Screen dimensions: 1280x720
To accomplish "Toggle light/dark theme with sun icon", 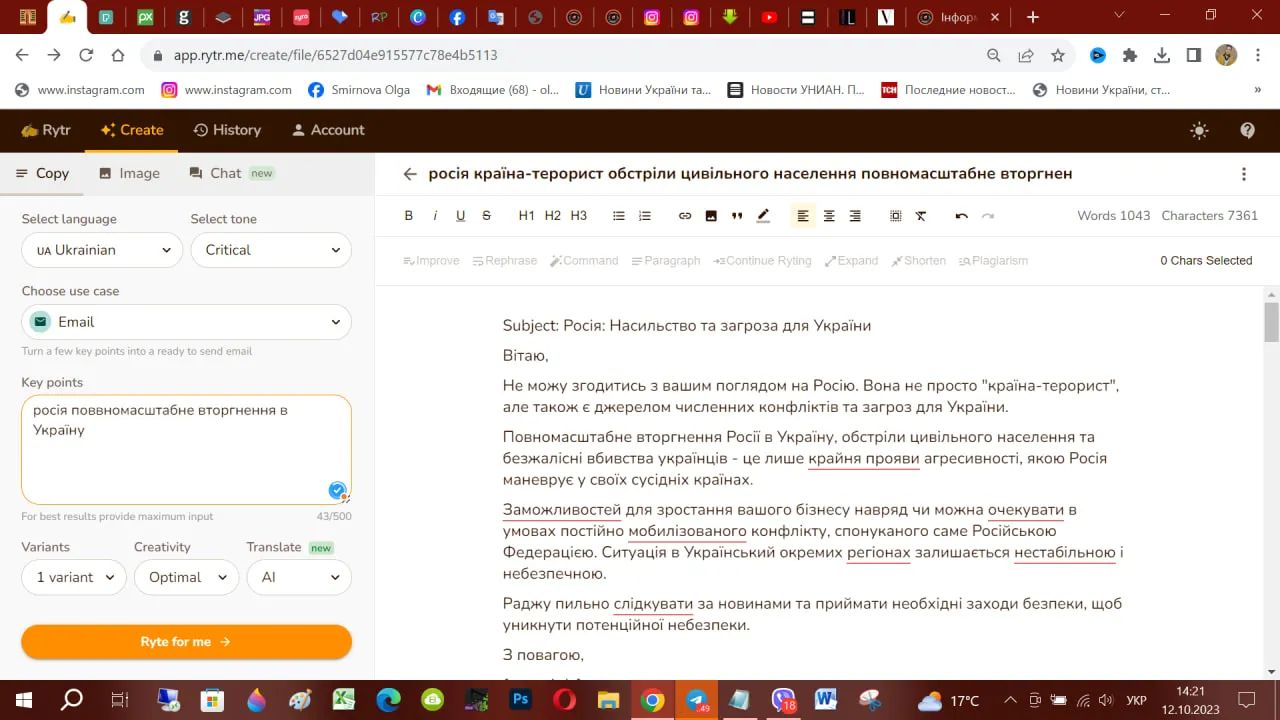I will click(x=1199, y=130).
